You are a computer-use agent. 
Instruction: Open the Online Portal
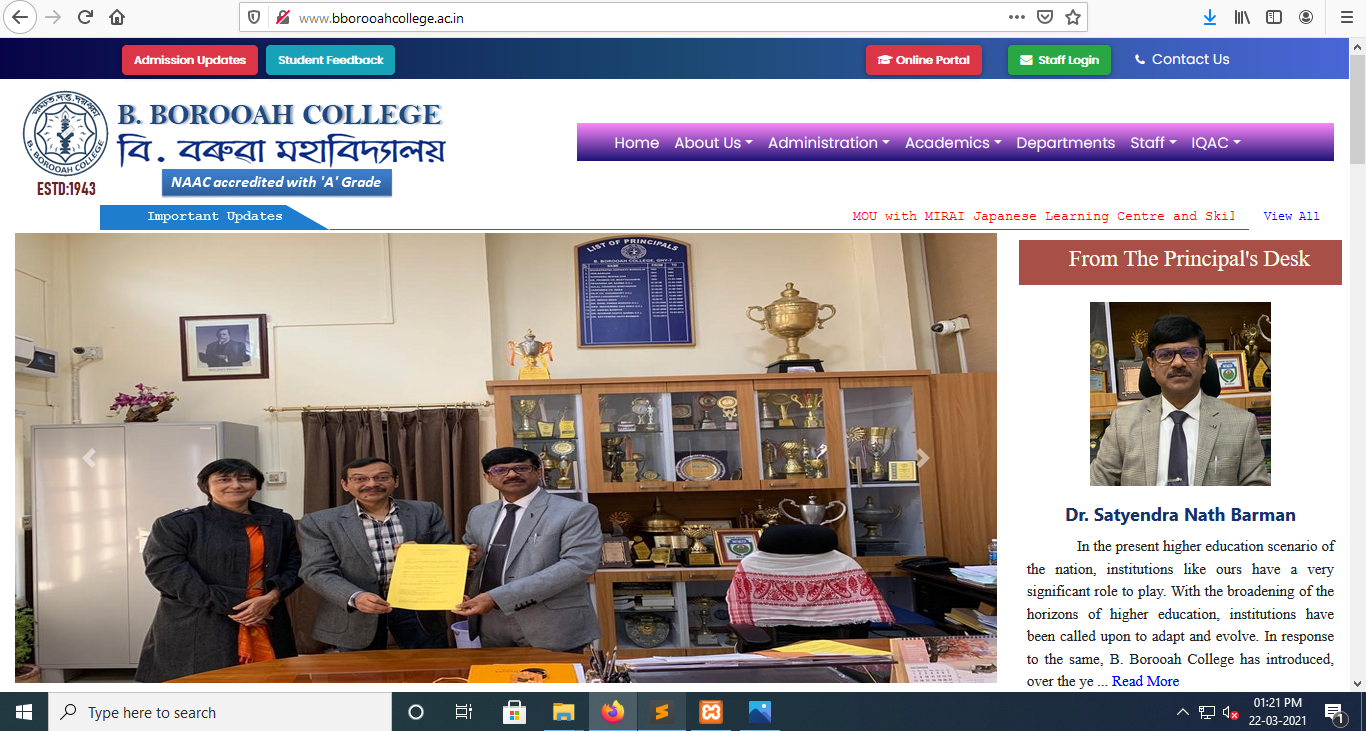click(924, 60)
